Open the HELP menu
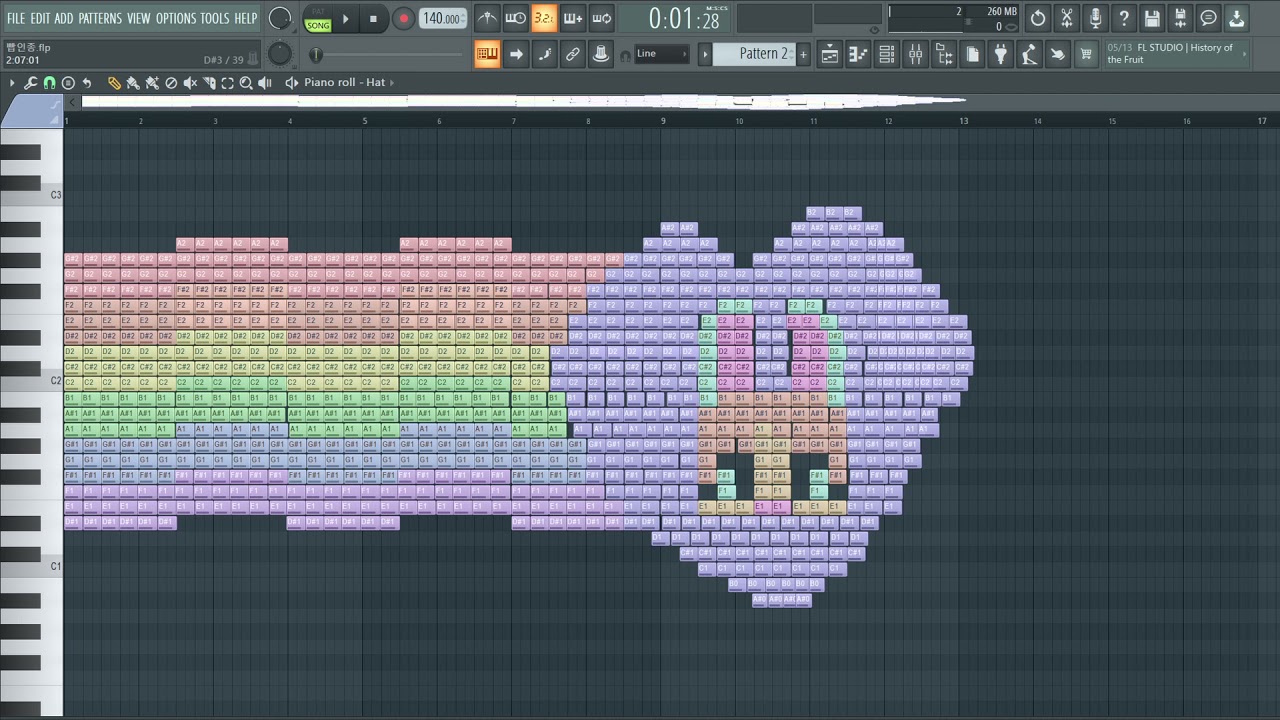This screenshot has width=1280, height=720. pyautogui.click(x=246, y=18)
